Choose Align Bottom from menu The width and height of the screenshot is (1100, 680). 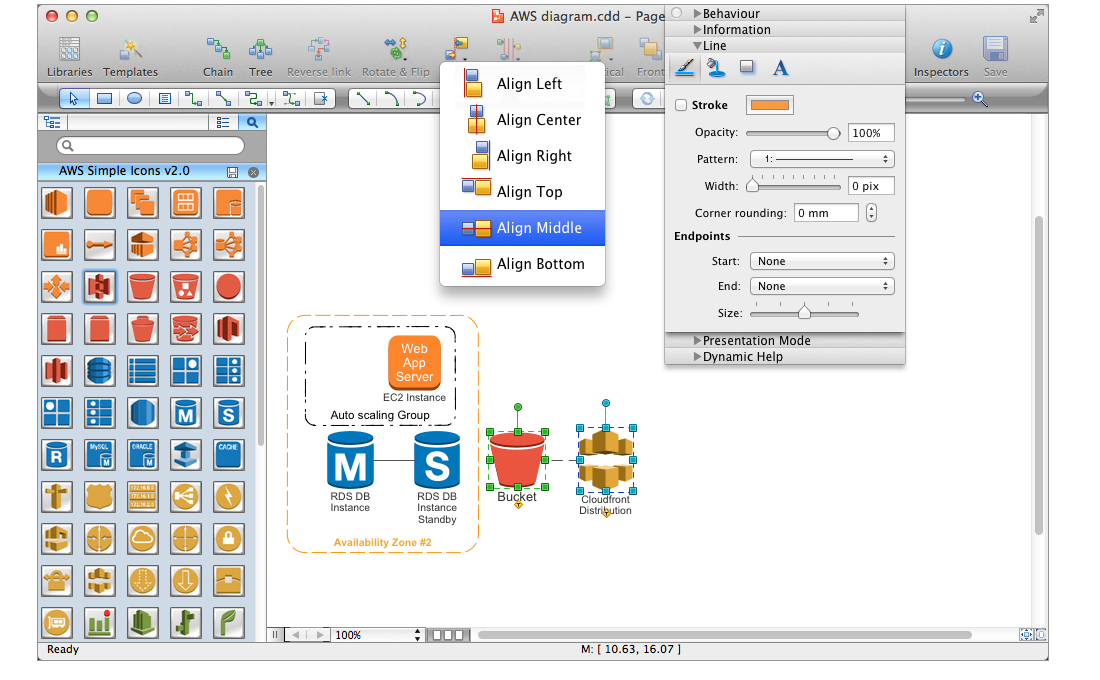click(522, 265)
